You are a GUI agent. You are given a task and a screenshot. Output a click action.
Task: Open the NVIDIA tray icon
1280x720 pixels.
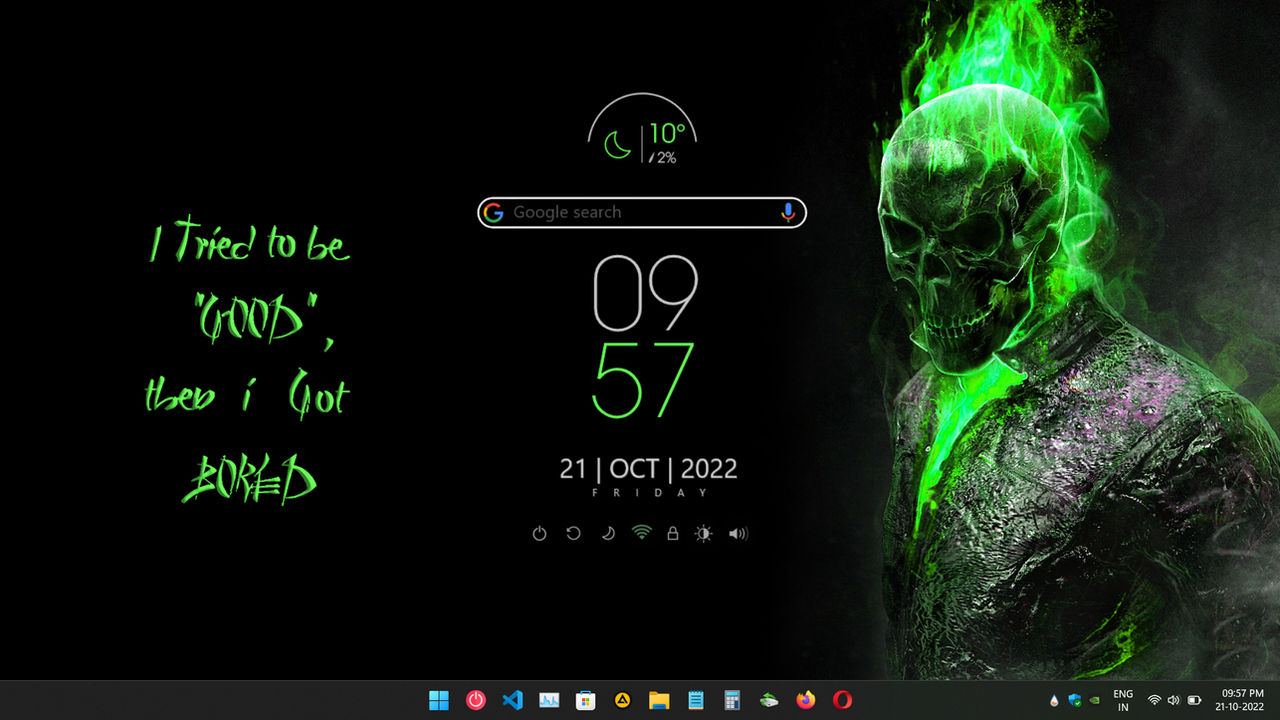pos(1096,700)
